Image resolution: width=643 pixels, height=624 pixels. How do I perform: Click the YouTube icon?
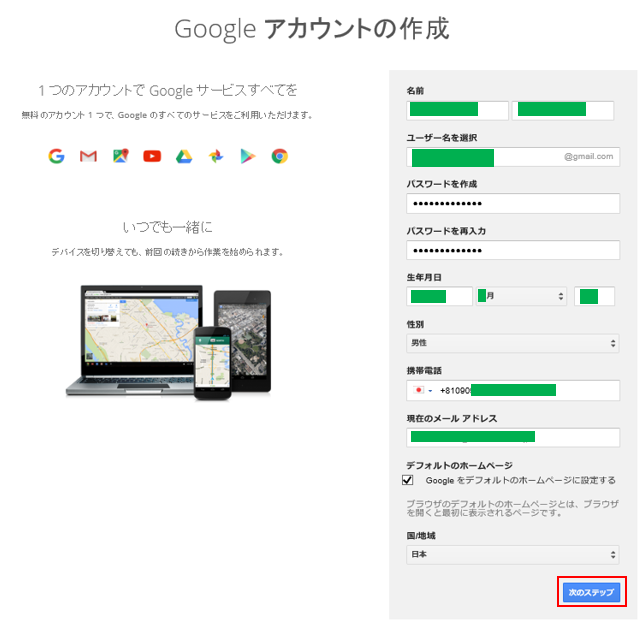(152, 156)
